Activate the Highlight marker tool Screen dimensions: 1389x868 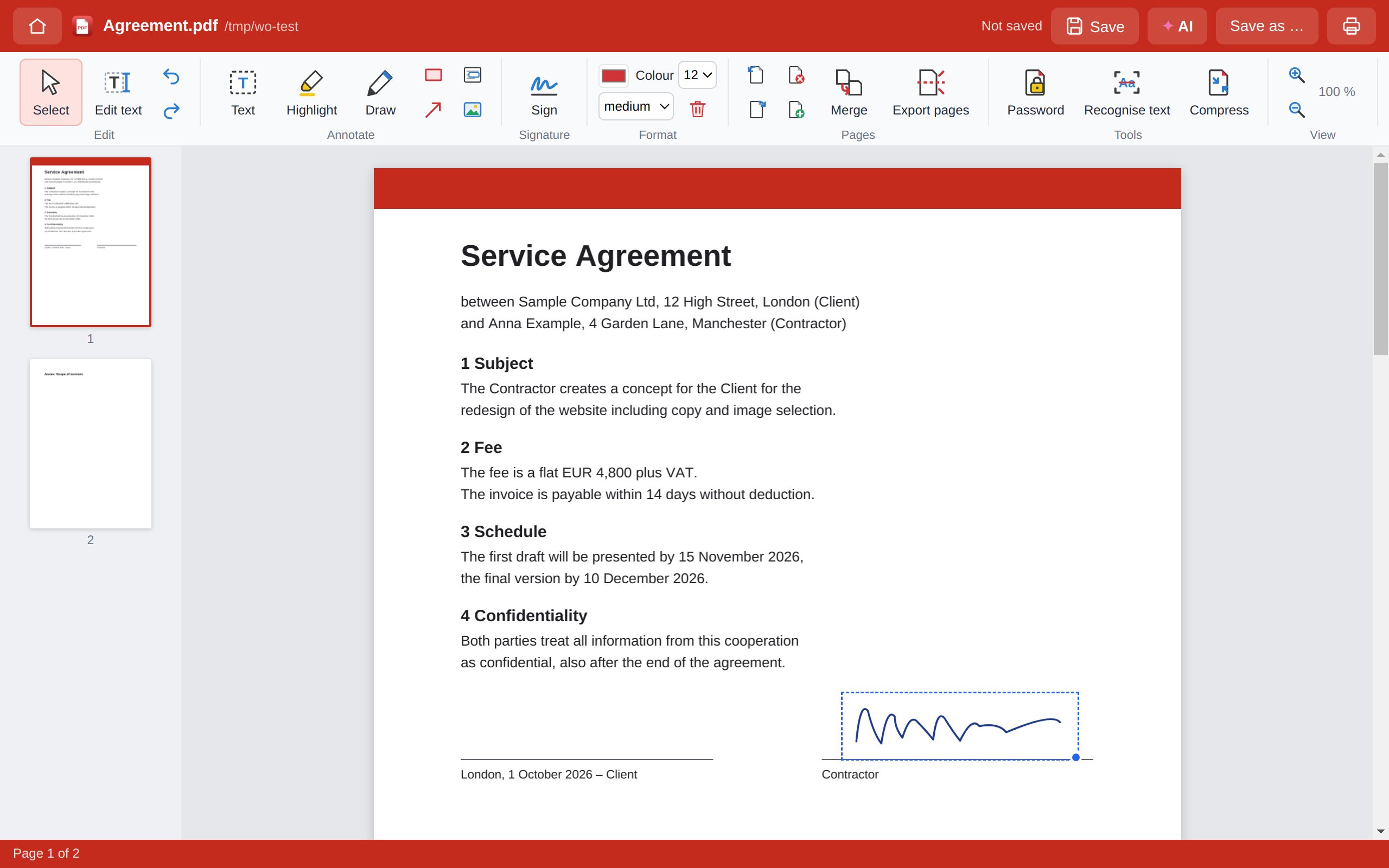click(311, 92)
